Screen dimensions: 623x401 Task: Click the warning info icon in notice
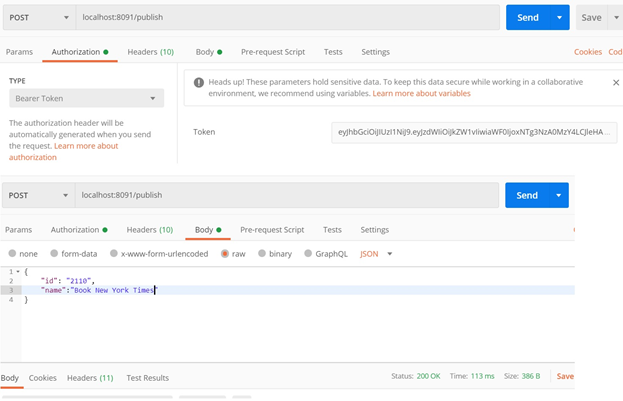(199, 82)
